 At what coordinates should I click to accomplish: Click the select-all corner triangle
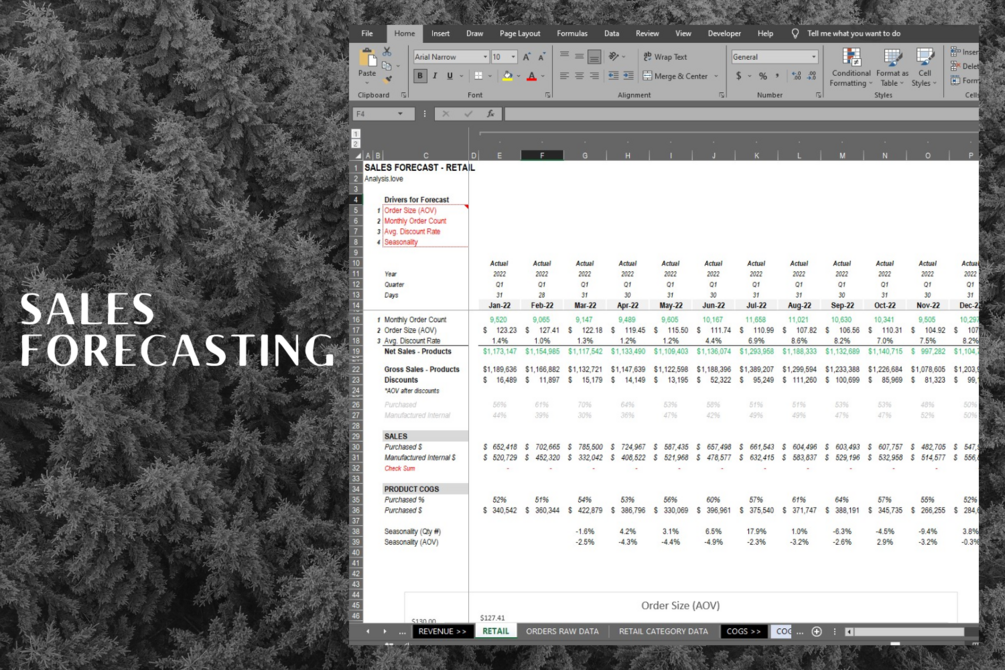[x=358, y=156]
